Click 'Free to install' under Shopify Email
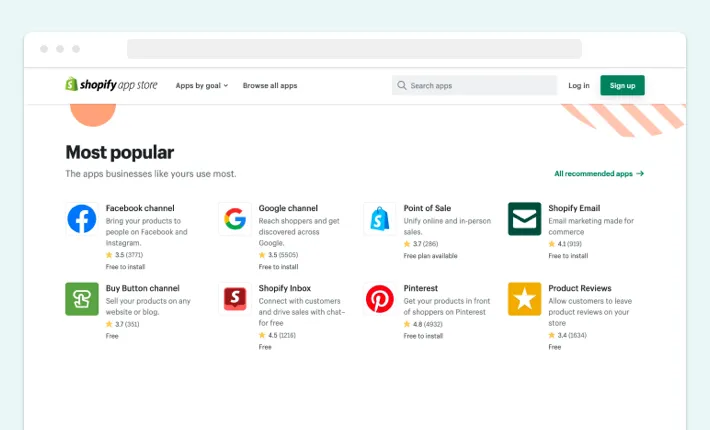Image resolution: width=710 pixels, height=430 pixels. [568, 256]
